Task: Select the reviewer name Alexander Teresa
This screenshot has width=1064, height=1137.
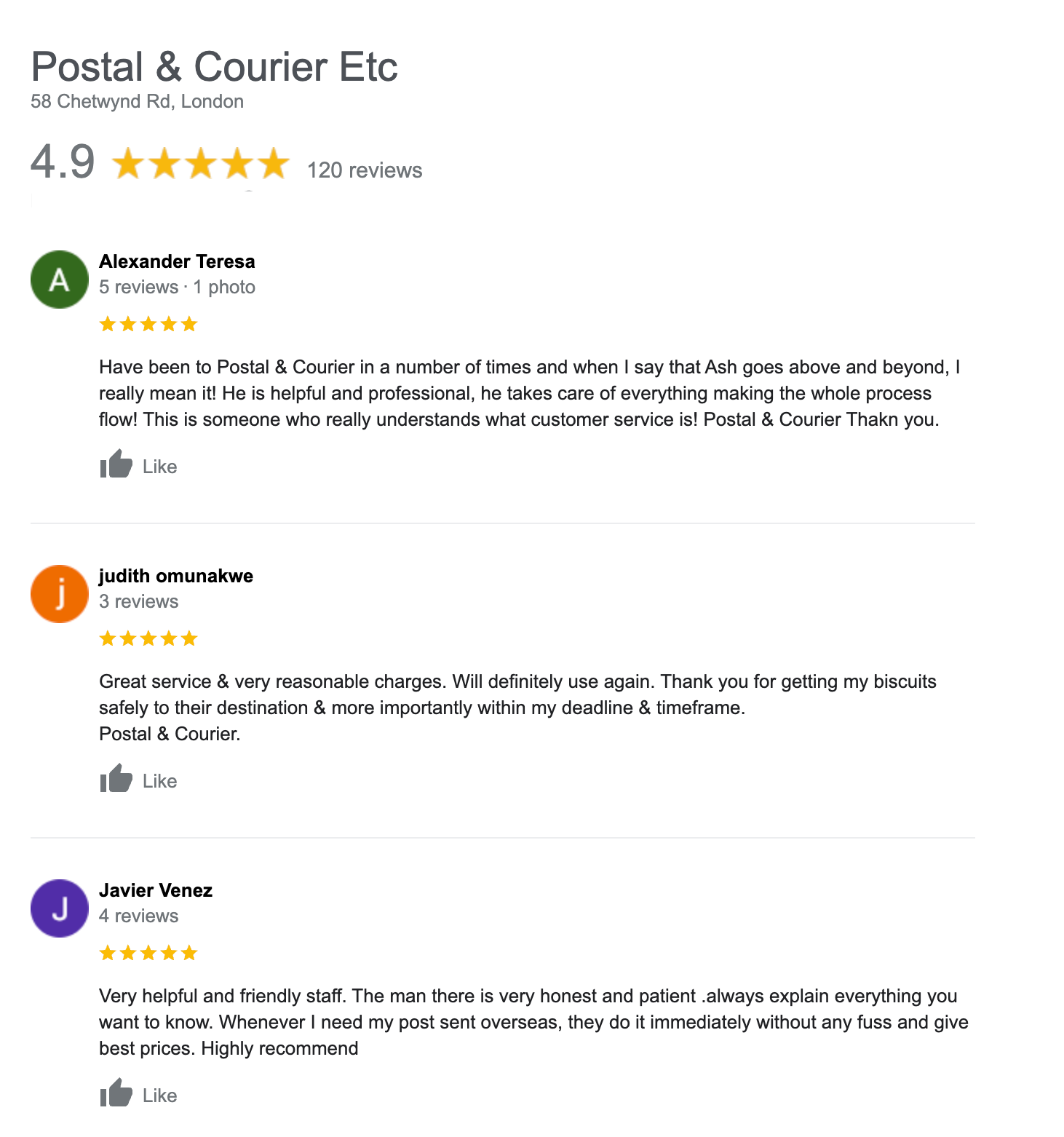Action: point(177,261)
